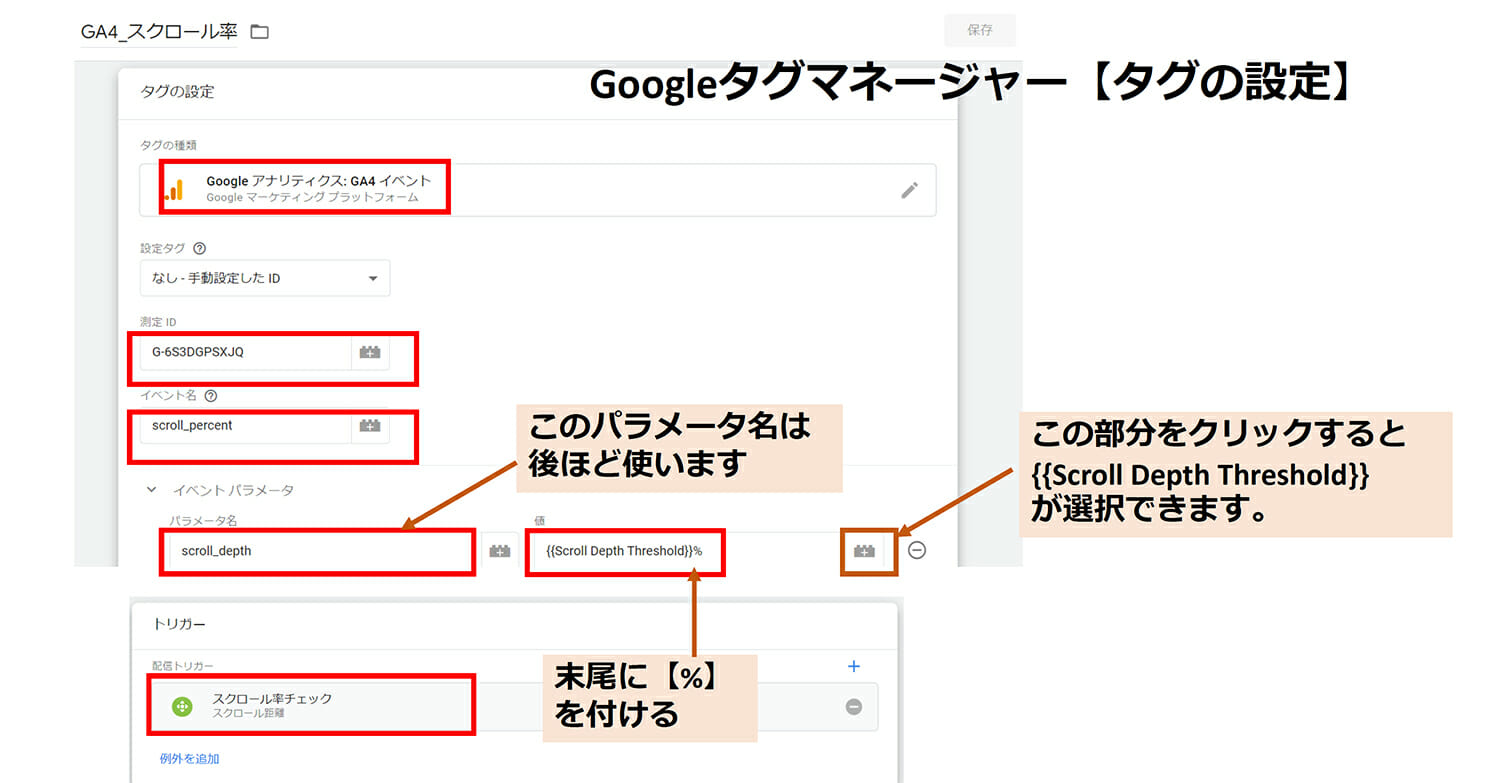Remove the スクロール率チェック trigger with minus icon

click(853, 706)
